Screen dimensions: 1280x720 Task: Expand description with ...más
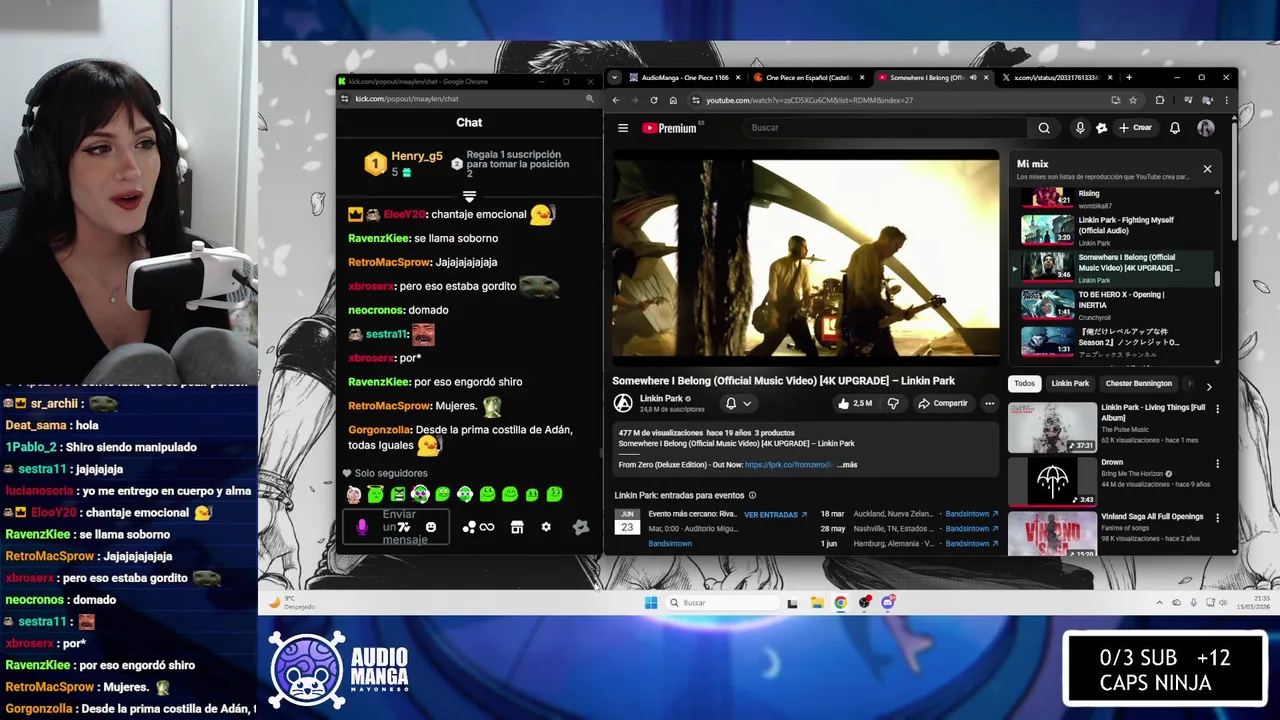(x=846, y=465)
